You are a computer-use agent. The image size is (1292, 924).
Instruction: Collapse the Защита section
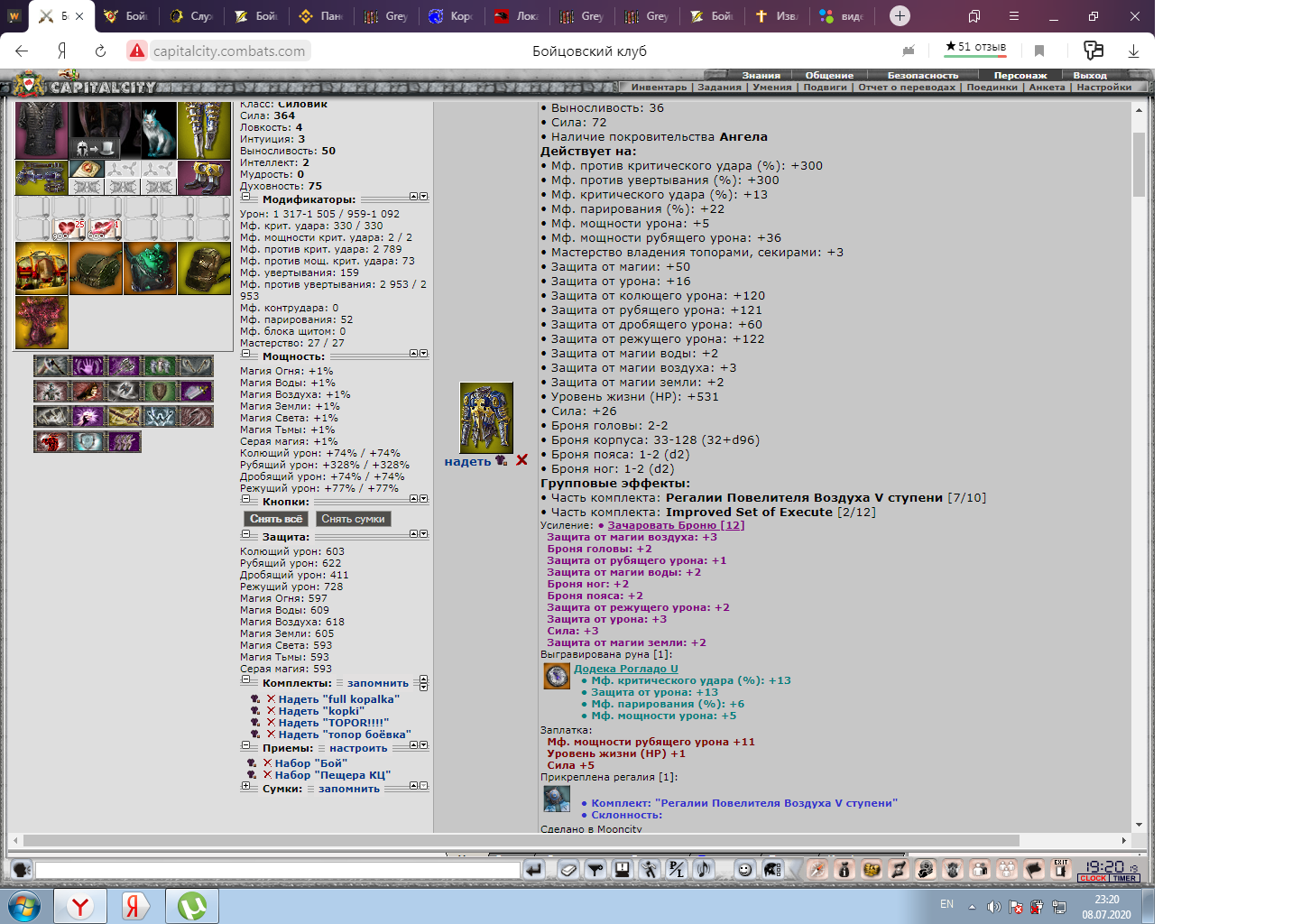pos(245,534)
